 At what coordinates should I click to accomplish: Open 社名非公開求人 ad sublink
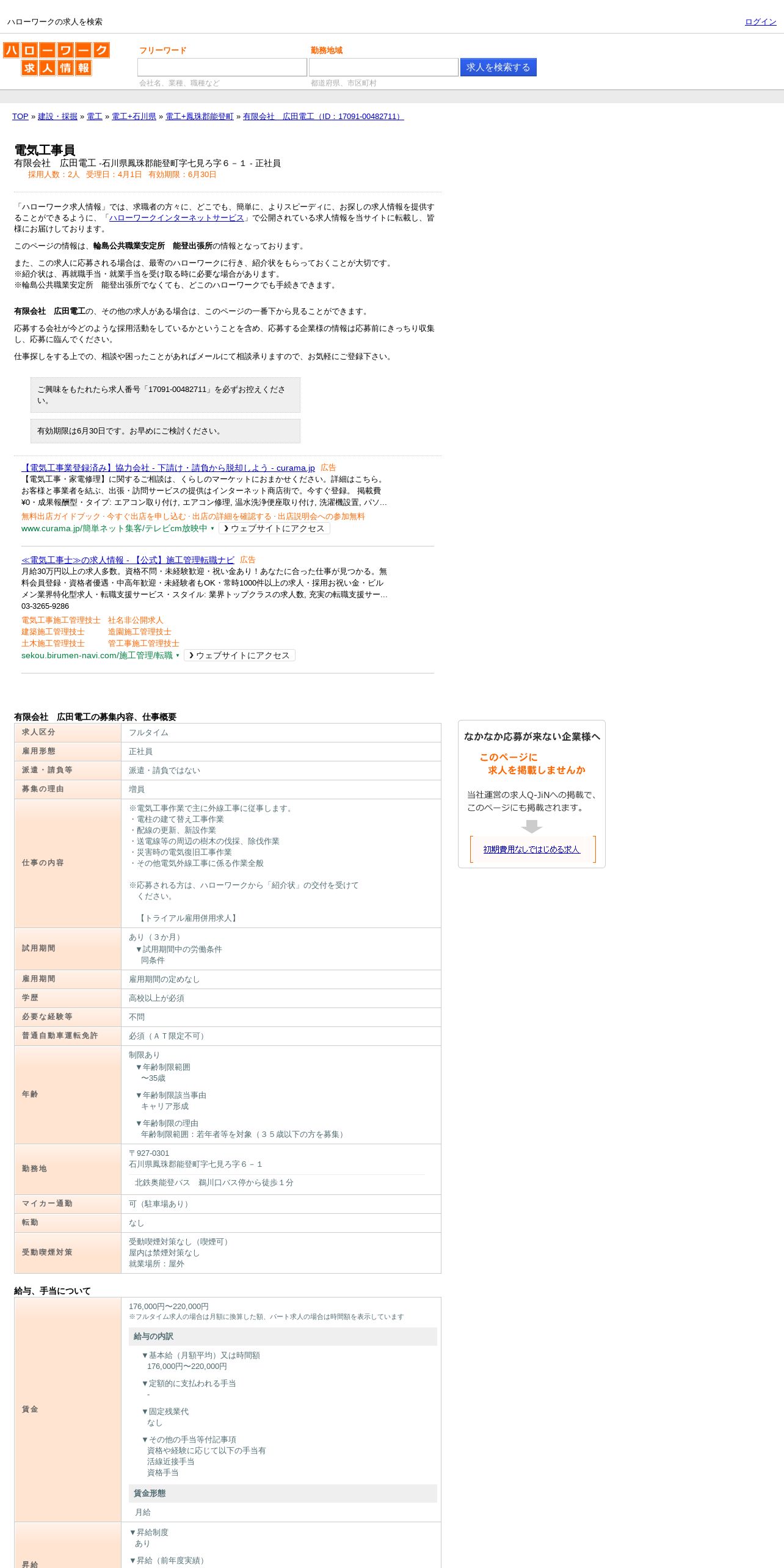[x=136, y=620]
